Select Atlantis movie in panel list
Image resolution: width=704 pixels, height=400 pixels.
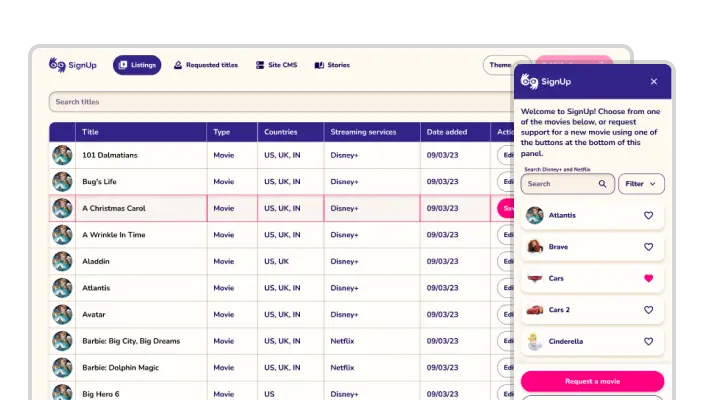pos(592,215)
